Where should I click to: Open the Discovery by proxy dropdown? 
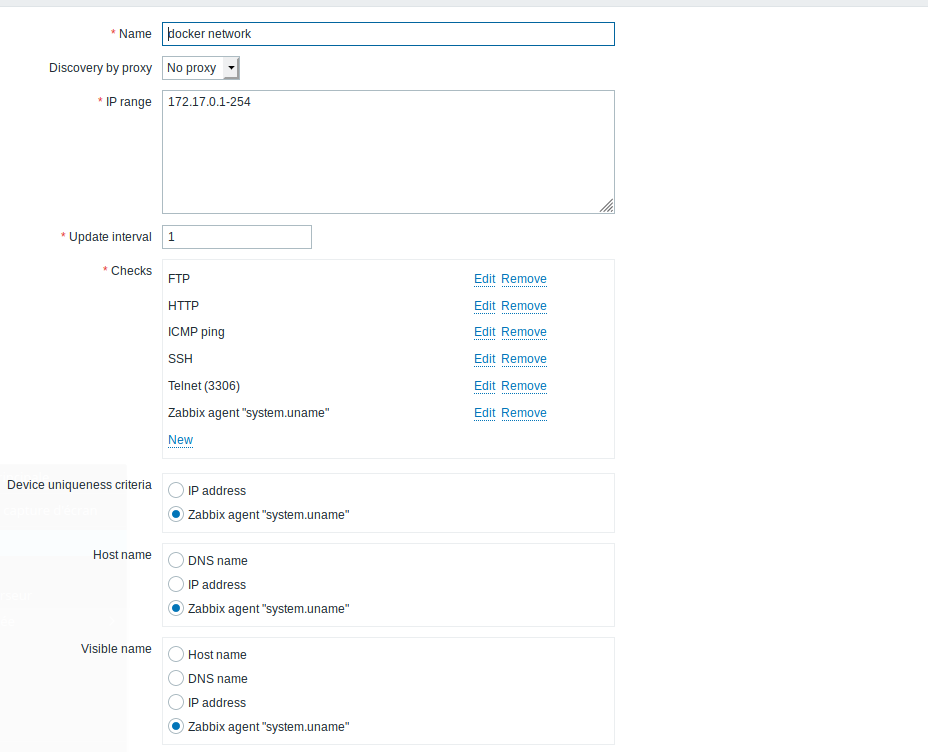[x=199, y=67]
